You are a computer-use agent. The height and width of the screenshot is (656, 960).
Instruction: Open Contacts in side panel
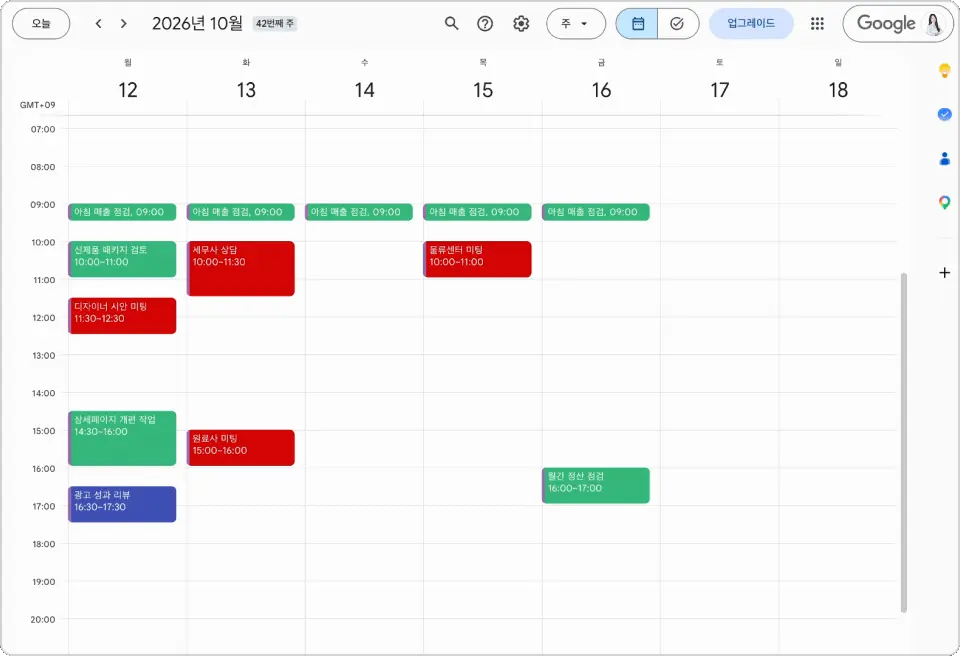(x=945, y=159)
